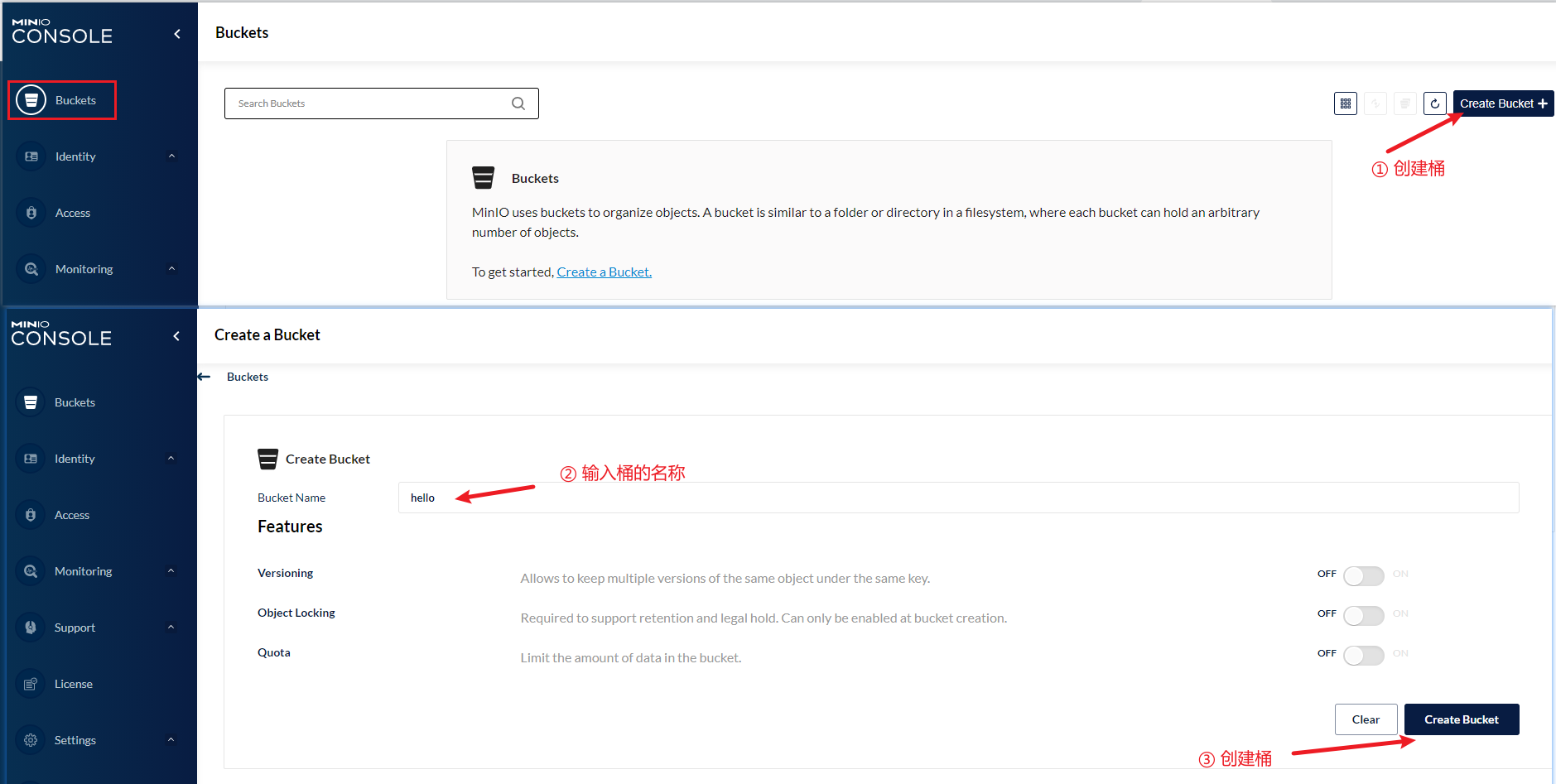Screen dimensions: 1556x784
Task: Click the 'Features' heading
Action: click(290, 527)
